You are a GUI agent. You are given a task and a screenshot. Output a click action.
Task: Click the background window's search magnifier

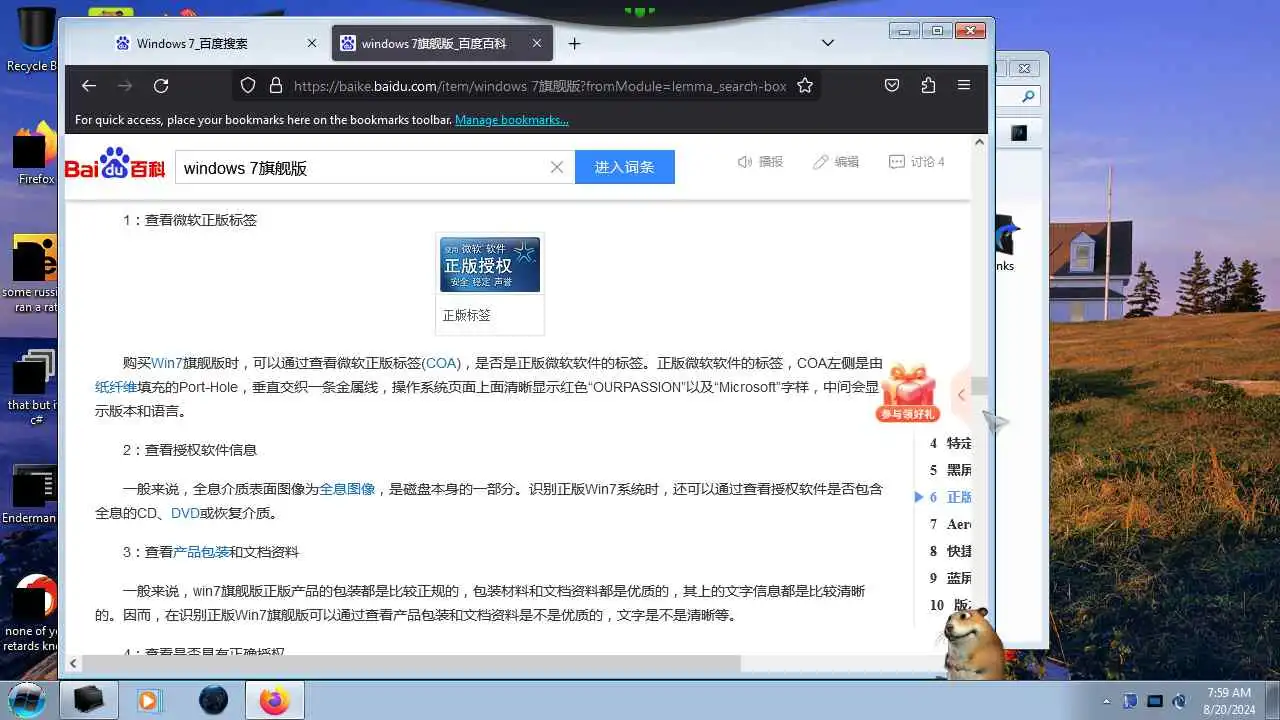point(1028,97)
